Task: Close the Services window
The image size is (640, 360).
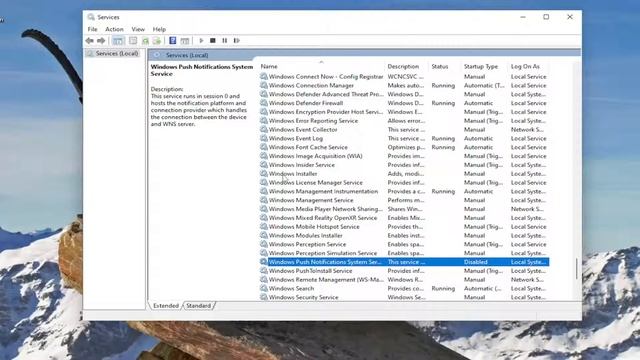Action: tap(570, 17)
